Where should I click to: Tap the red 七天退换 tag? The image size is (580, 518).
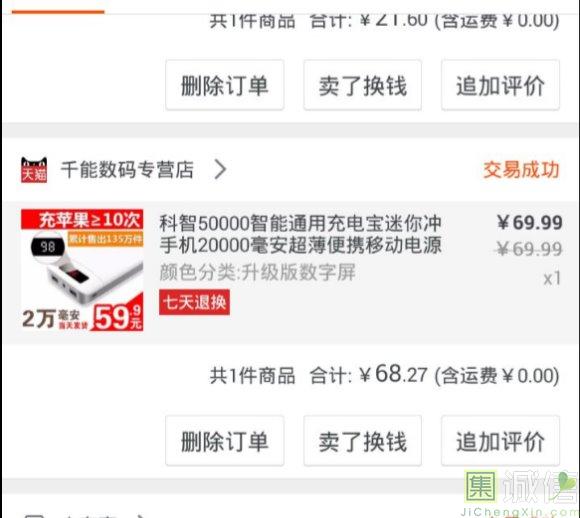(195, 302)
